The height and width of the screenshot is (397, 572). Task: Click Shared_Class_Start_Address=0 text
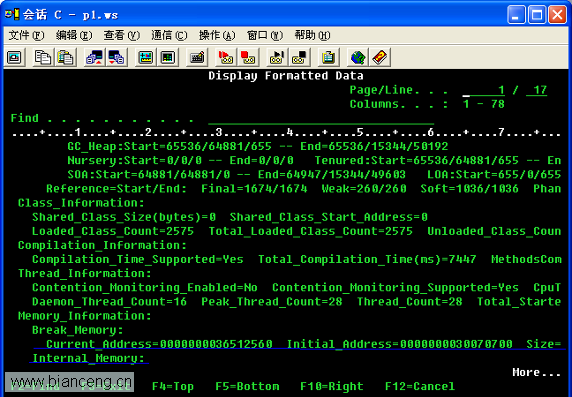[329, 217]
